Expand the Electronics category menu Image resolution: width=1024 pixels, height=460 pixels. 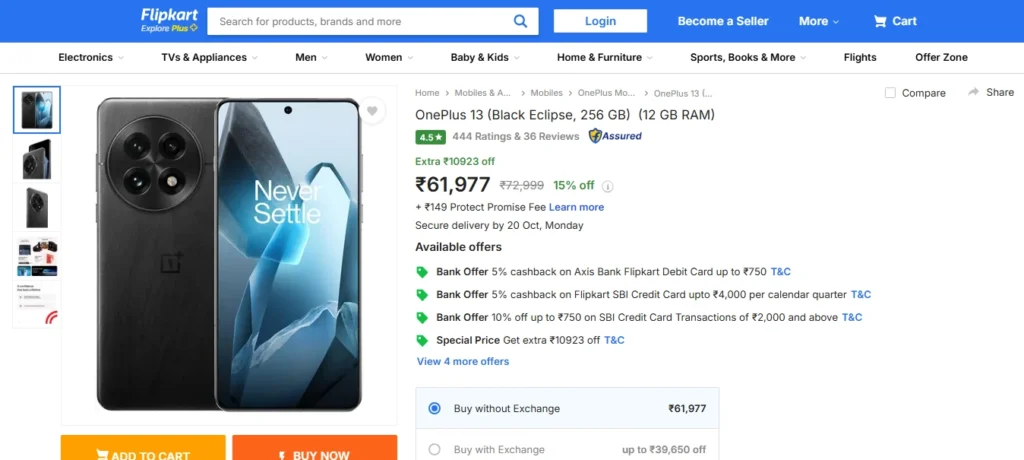coord(91,57)
